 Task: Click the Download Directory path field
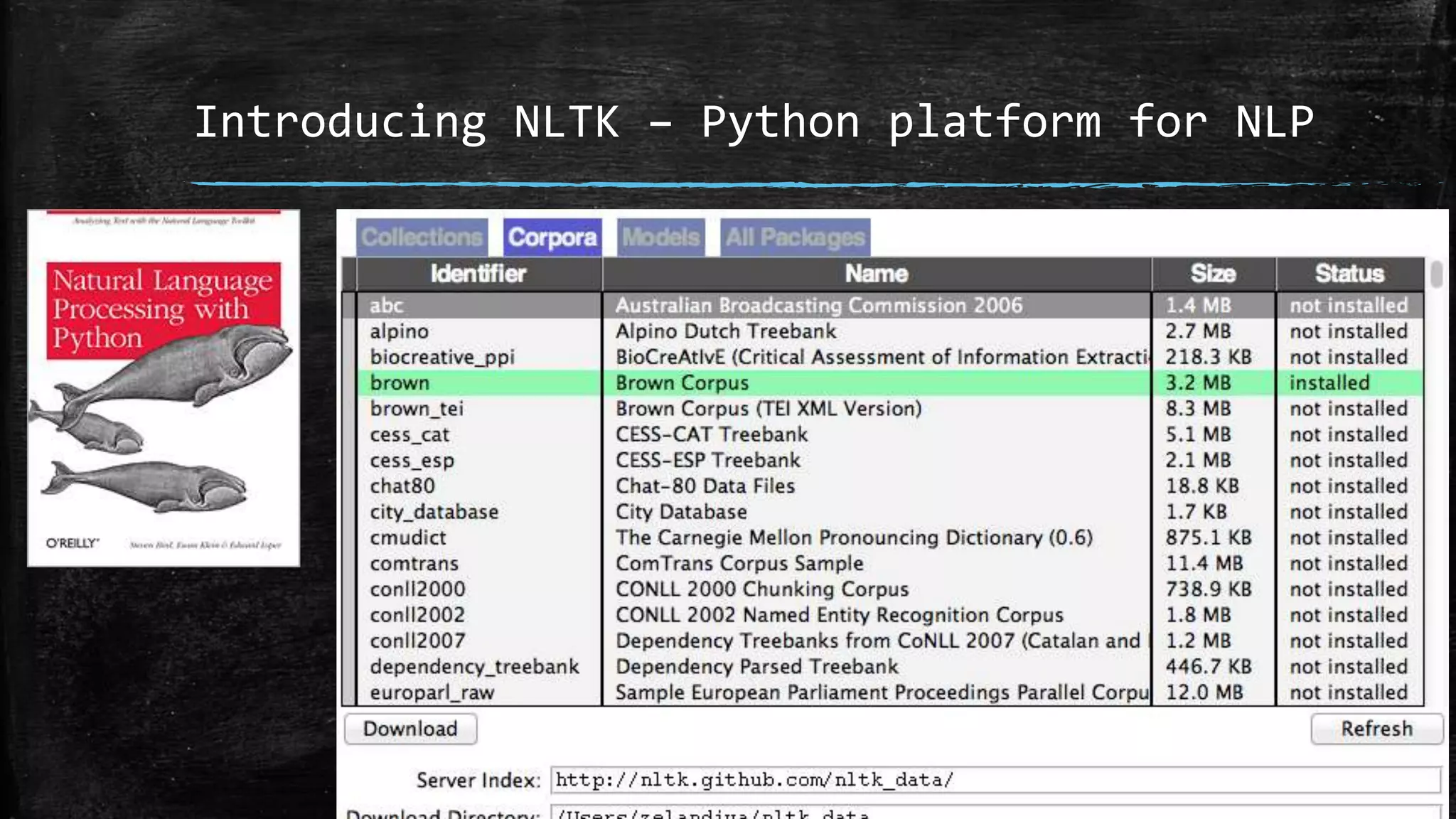pos(995,813)
